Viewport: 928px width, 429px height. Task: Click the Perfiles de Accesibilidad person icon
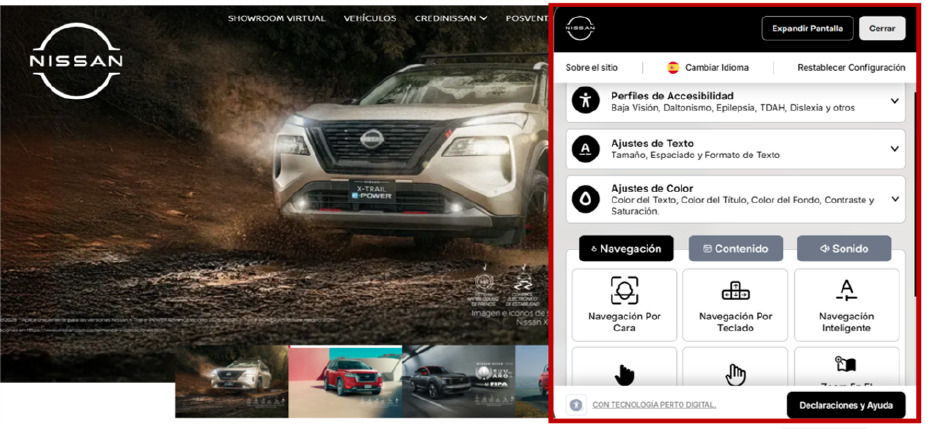585,101
